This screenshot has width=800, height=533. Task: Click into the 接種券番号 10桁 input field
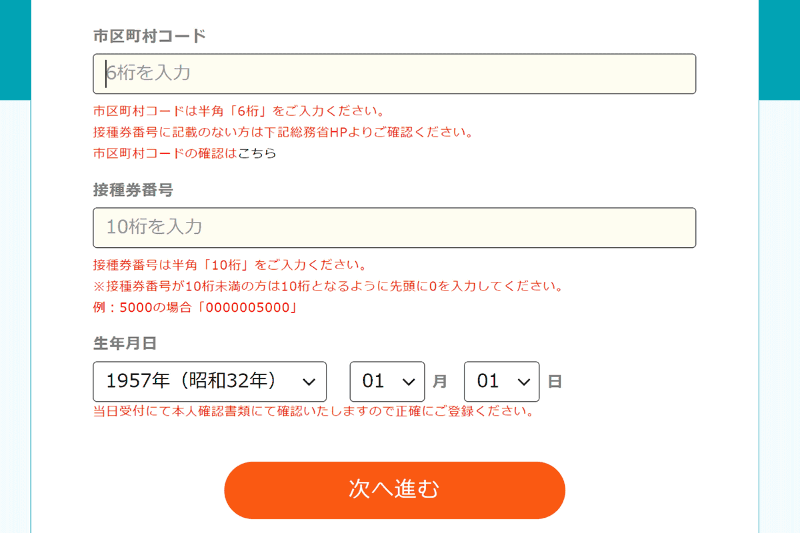(x=394, y=228)
